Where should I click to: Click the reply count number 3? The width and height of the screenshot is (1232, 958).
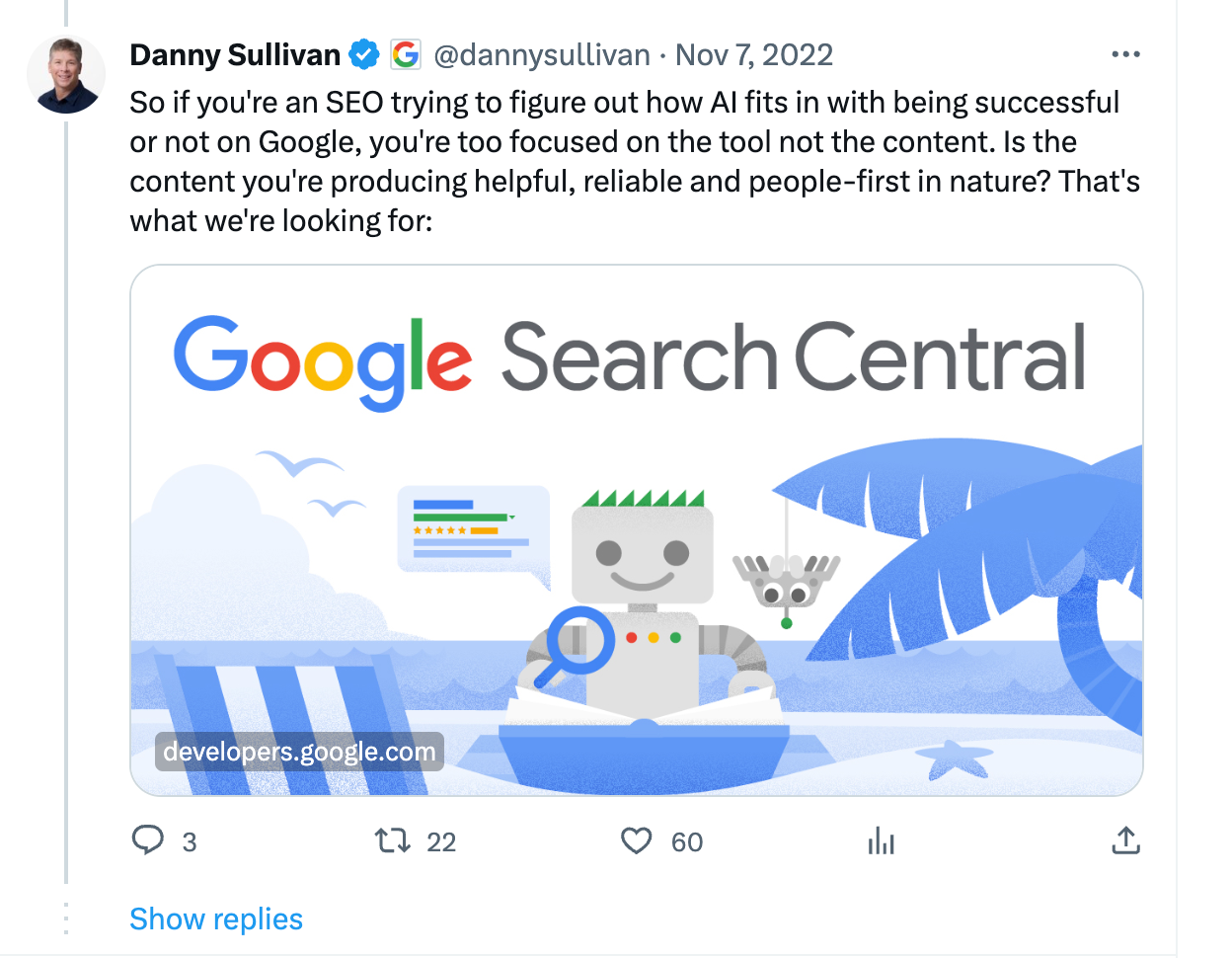pyautogui.click(x=190, y=842)
